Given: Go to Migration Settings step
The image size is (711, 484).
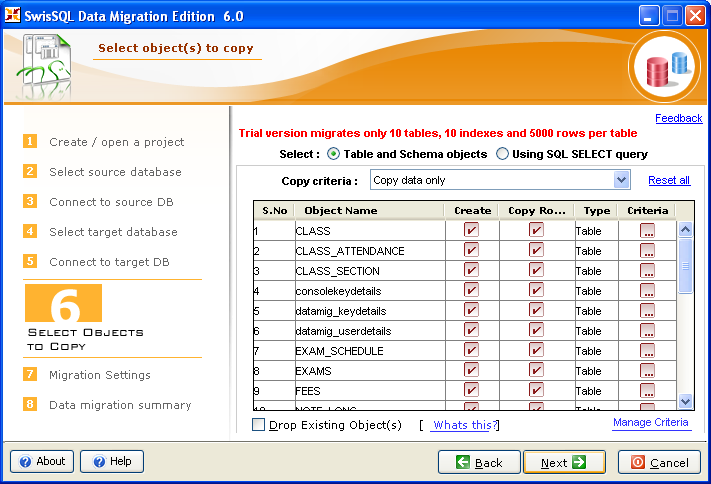Looking at the screenshot, I should (100, 375).
